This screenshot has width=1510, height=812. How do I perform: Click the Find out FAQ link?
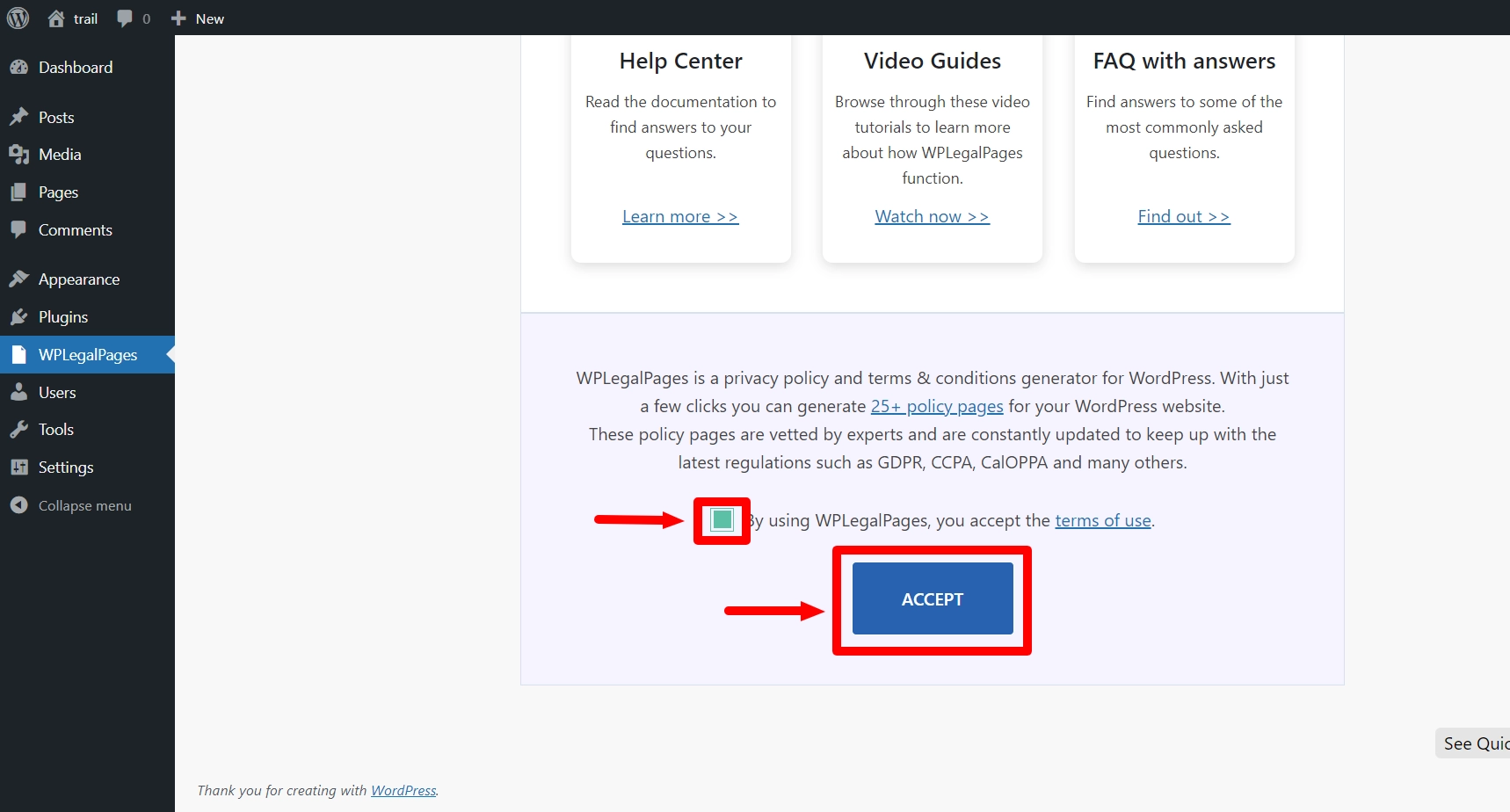[1183, 217]
